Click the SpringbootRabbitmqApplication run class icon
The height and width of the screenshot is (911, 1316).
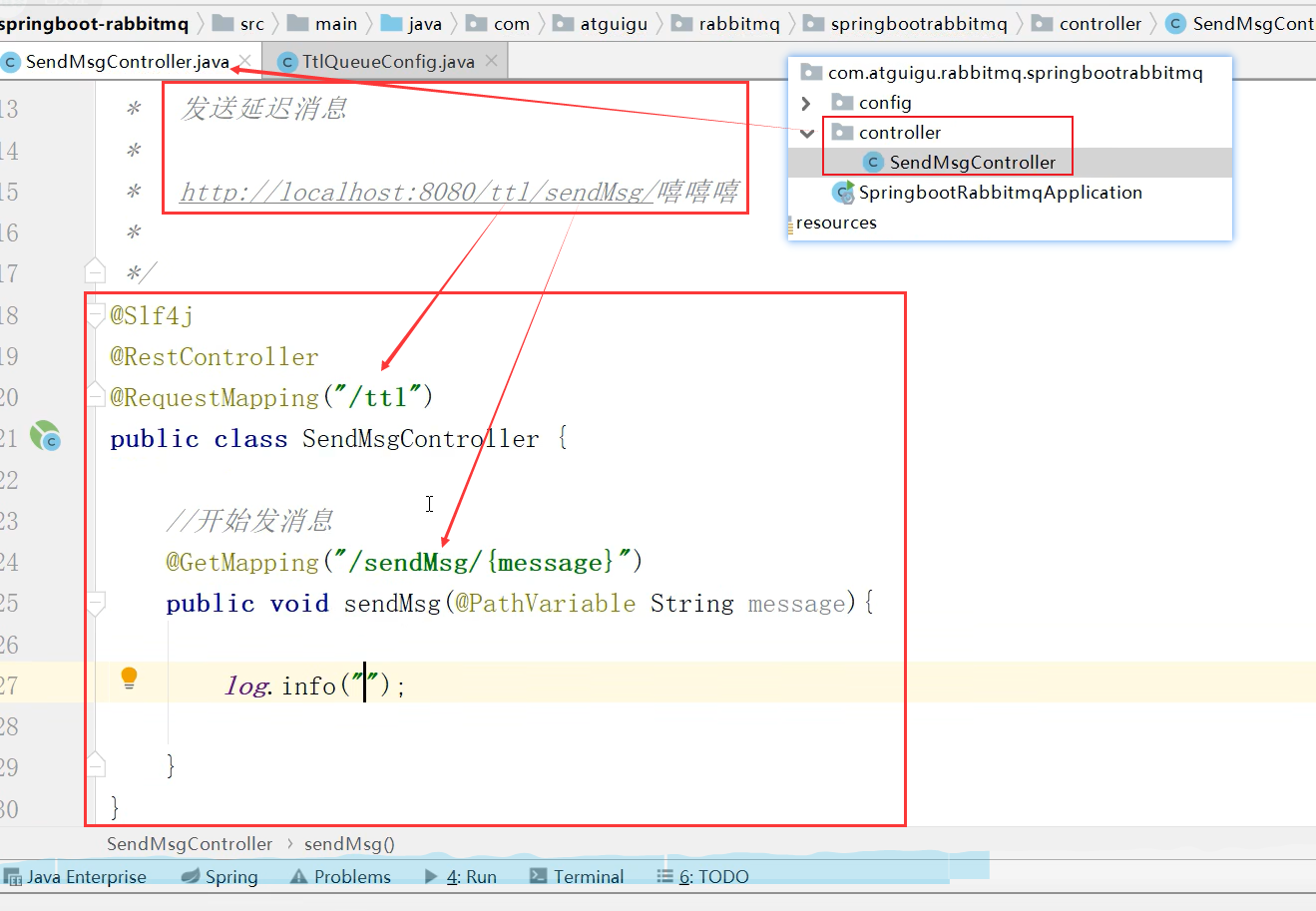click(844, 193)
